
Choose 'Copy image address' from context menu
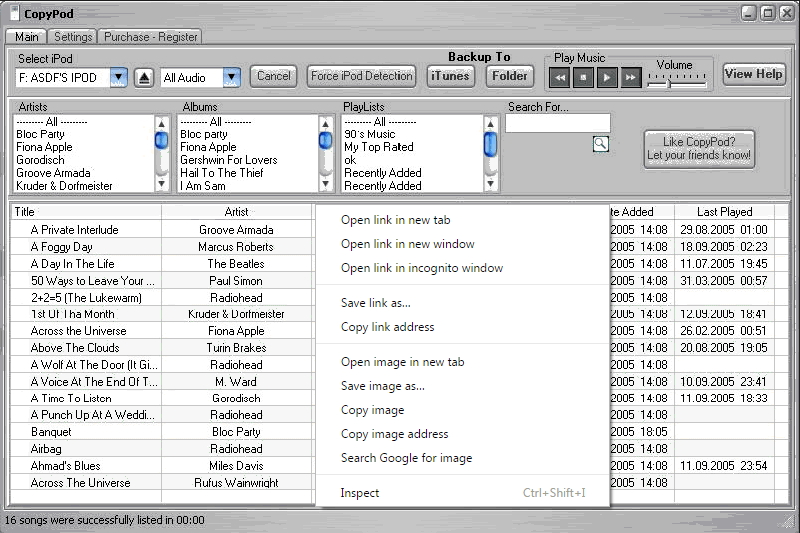pos(394,434)
